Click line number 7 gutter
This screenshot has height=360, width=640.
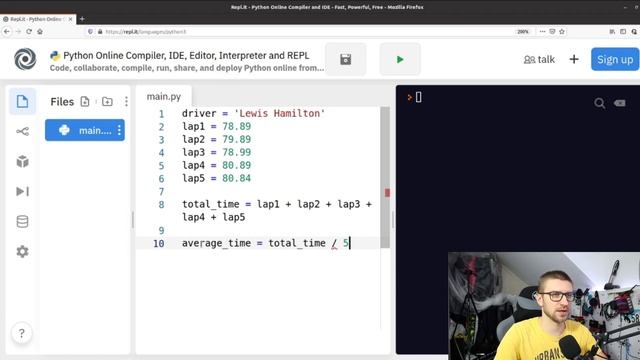click(x=161, y=191)
